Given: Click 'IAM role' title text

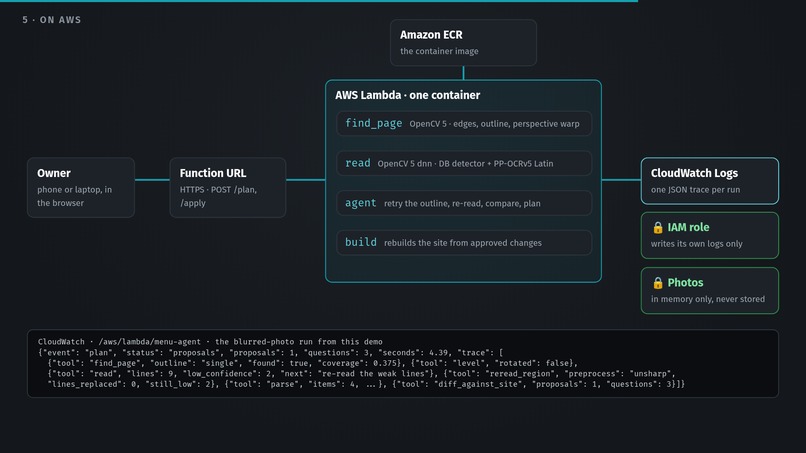Looking at the screenshot, I should 688,227.
